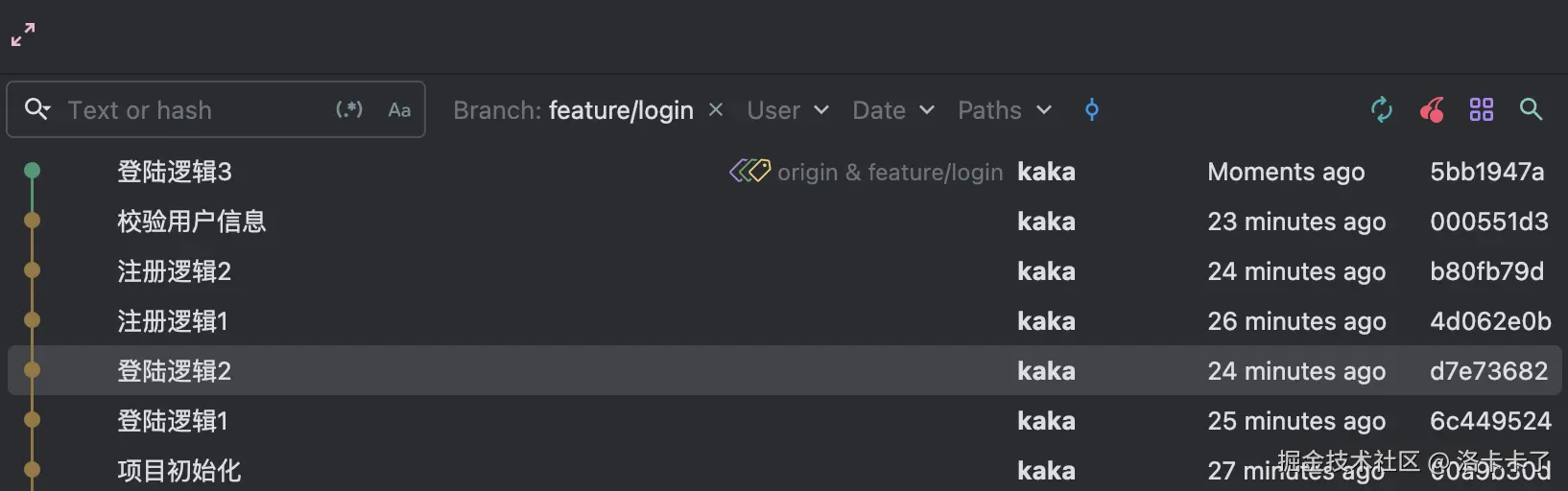Select the 项目初始化 commit
Screen dimensions: 1568x491
click(178, 470)
